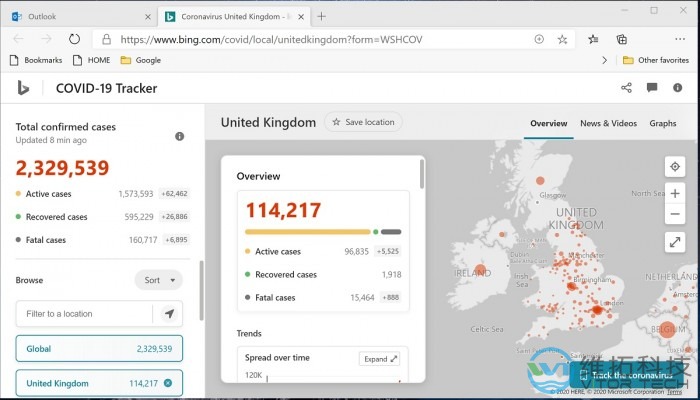Click the Updated 8 min ago text

point(51,140)
